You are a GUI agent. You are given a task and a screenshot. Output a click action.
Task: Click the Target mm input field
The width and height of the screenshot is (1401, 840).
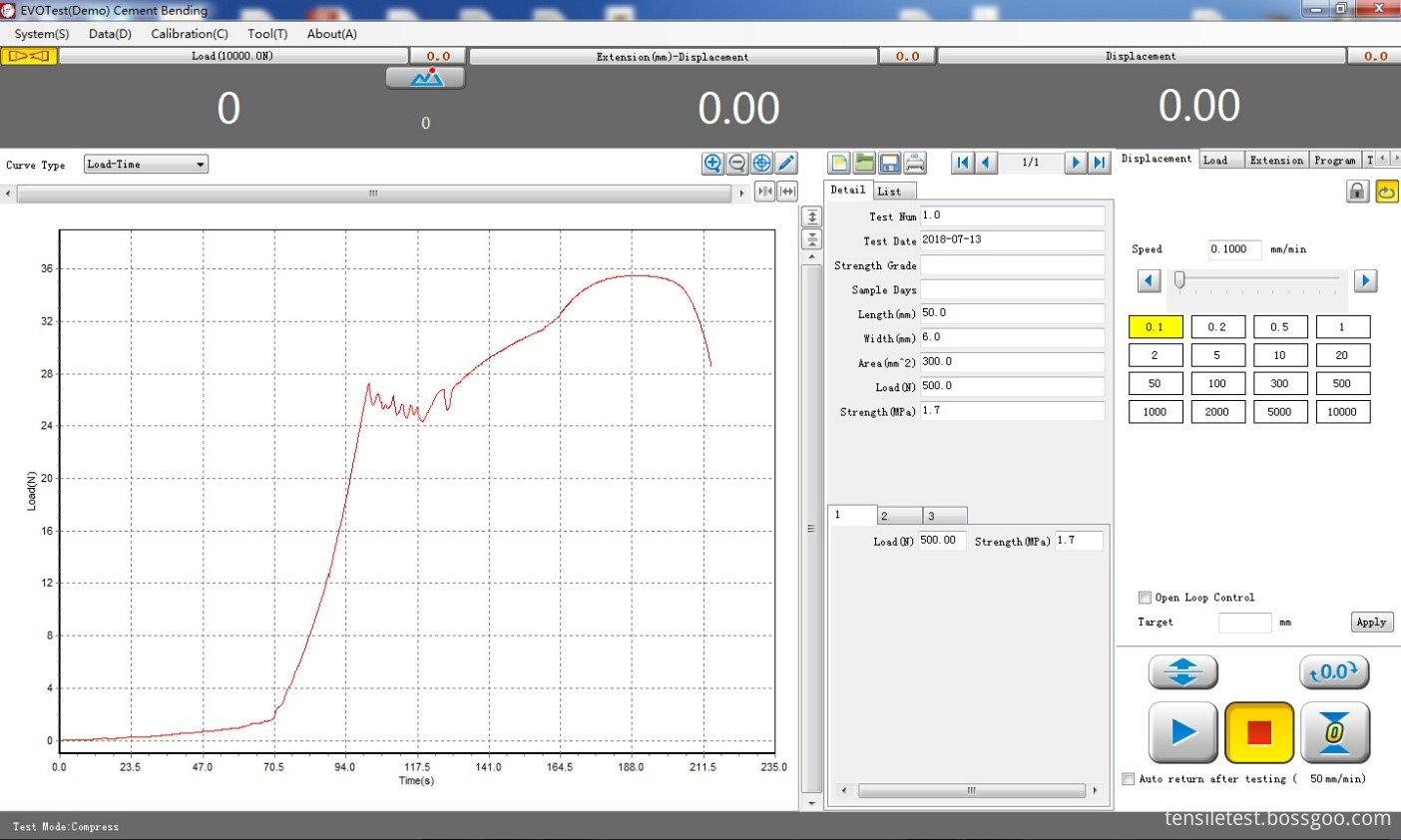pos(1244,623)
